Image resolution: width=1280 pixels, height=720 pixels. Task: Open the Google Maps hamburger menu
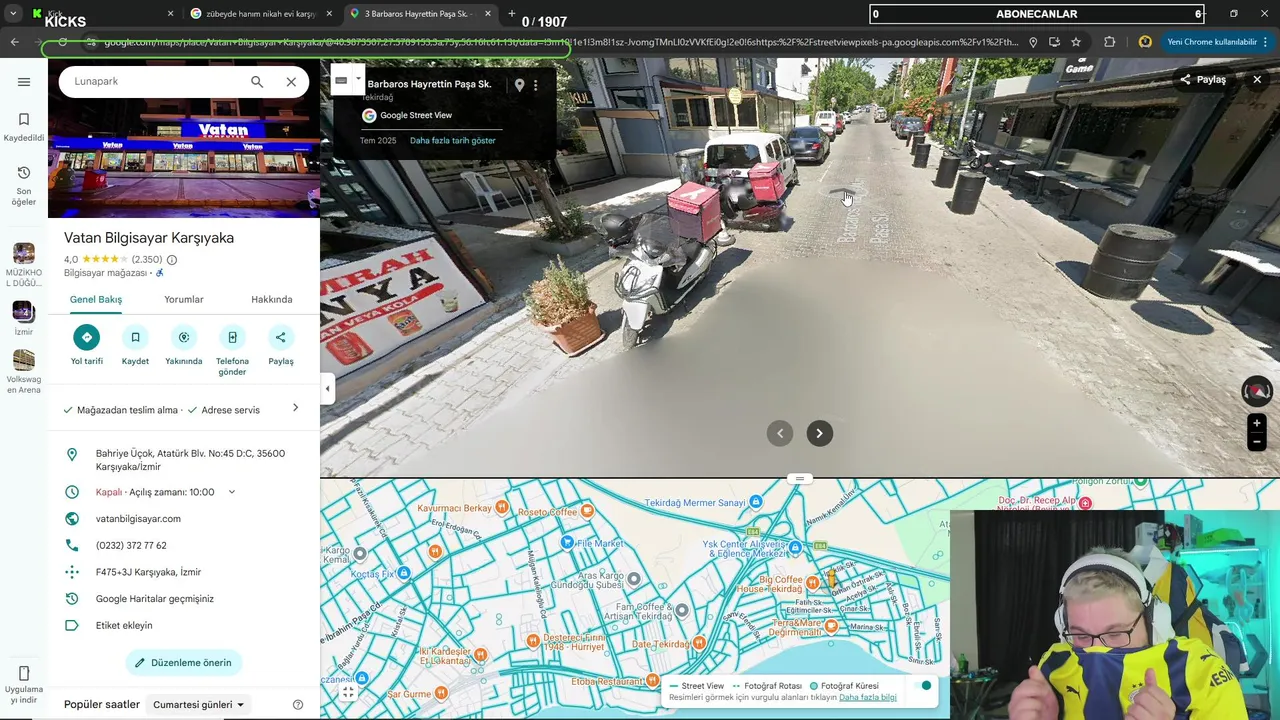coord(24,82)
